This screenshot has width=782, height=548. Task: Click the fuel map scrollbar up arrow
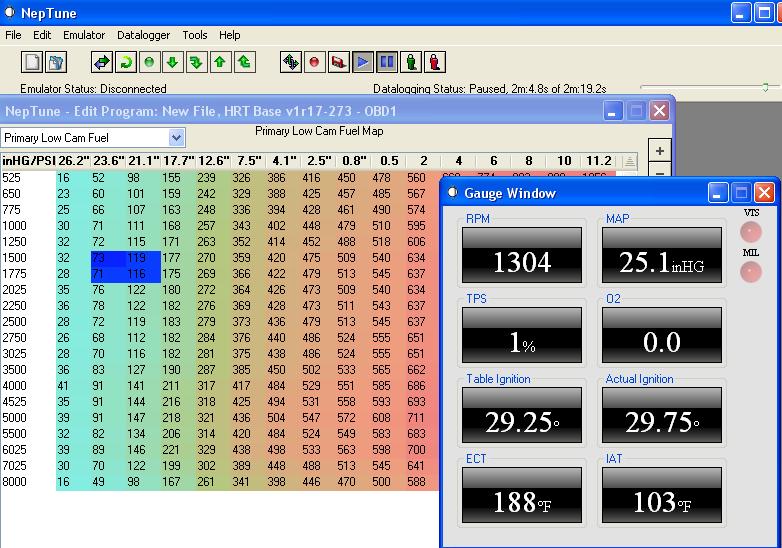[x=629, y=162]
